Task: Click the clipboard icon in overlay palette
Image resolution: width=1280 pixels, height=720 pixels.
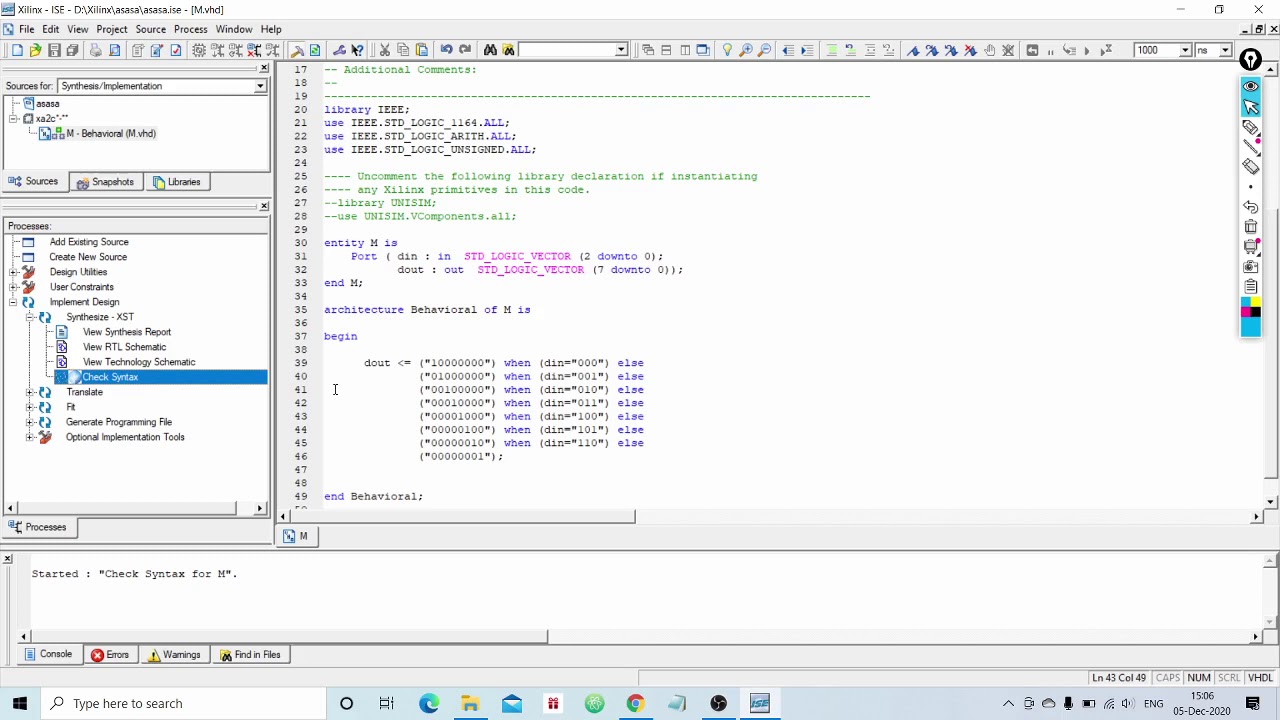Action: (1251, 287)
